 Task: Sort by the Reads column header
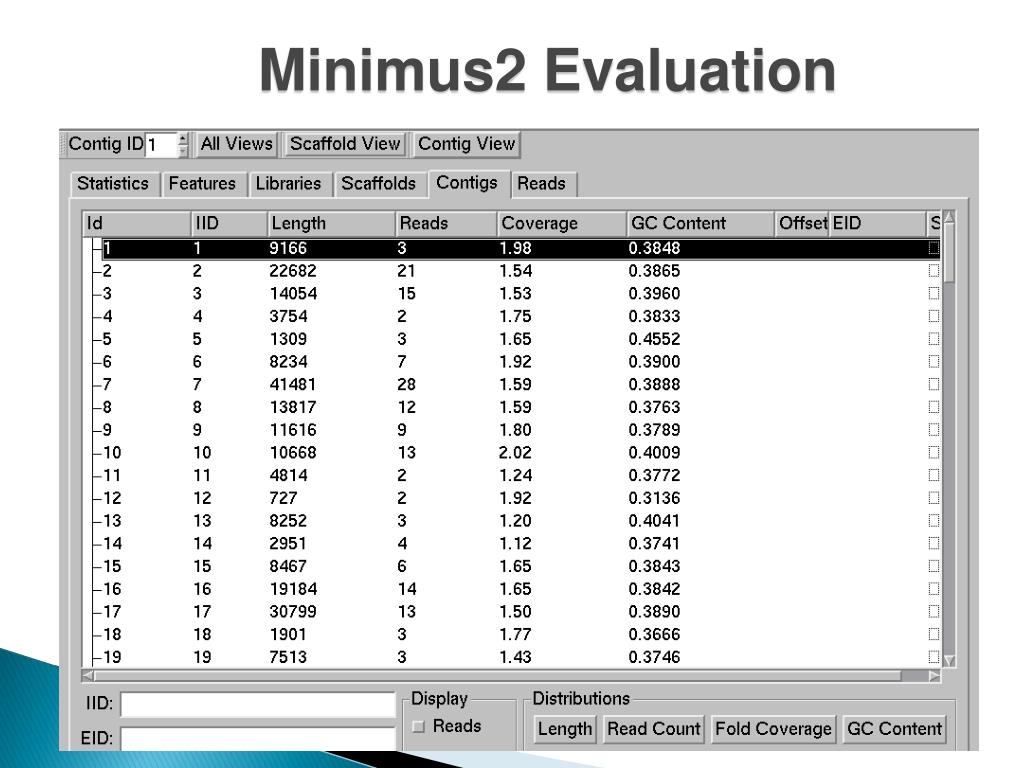pos(446,223)
